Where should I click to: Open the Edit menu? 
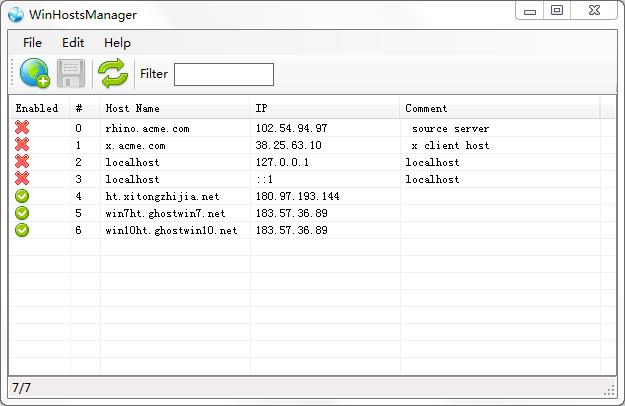point(73,43)
